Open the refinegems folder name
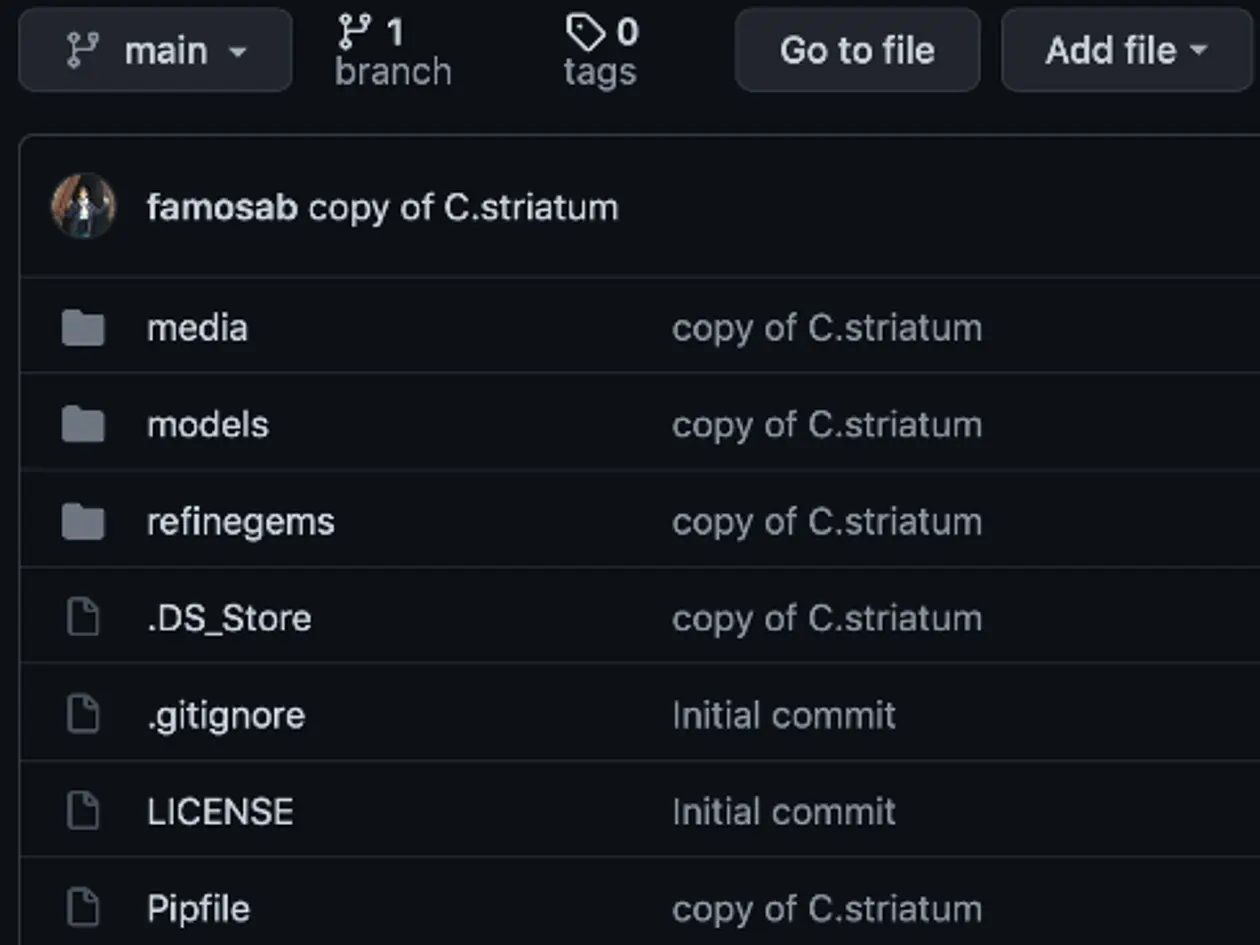Image resolution: width=1260 pixels, height=945 pixels. (x=240, y=522)
